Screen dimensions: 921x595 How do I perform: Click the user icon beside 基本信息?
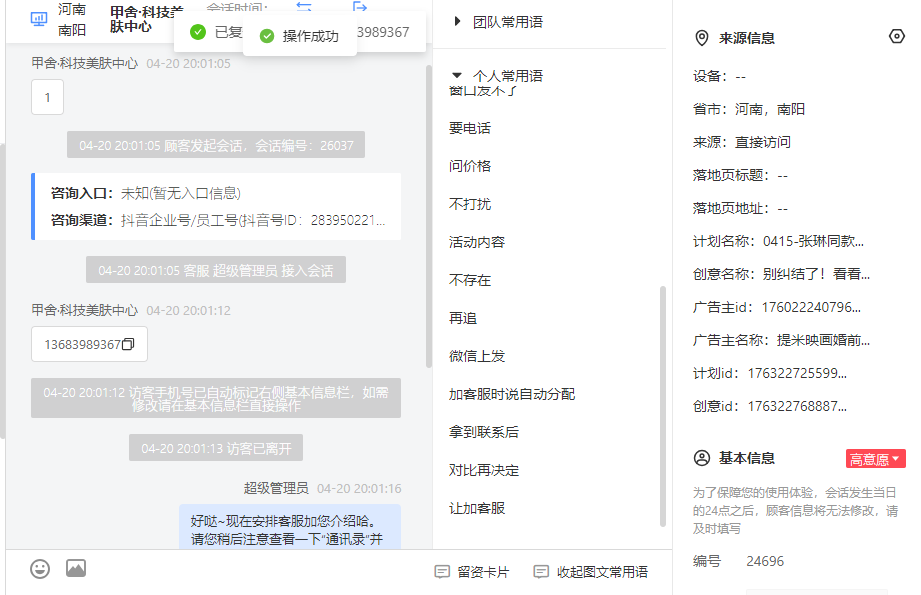coord(701,458)
